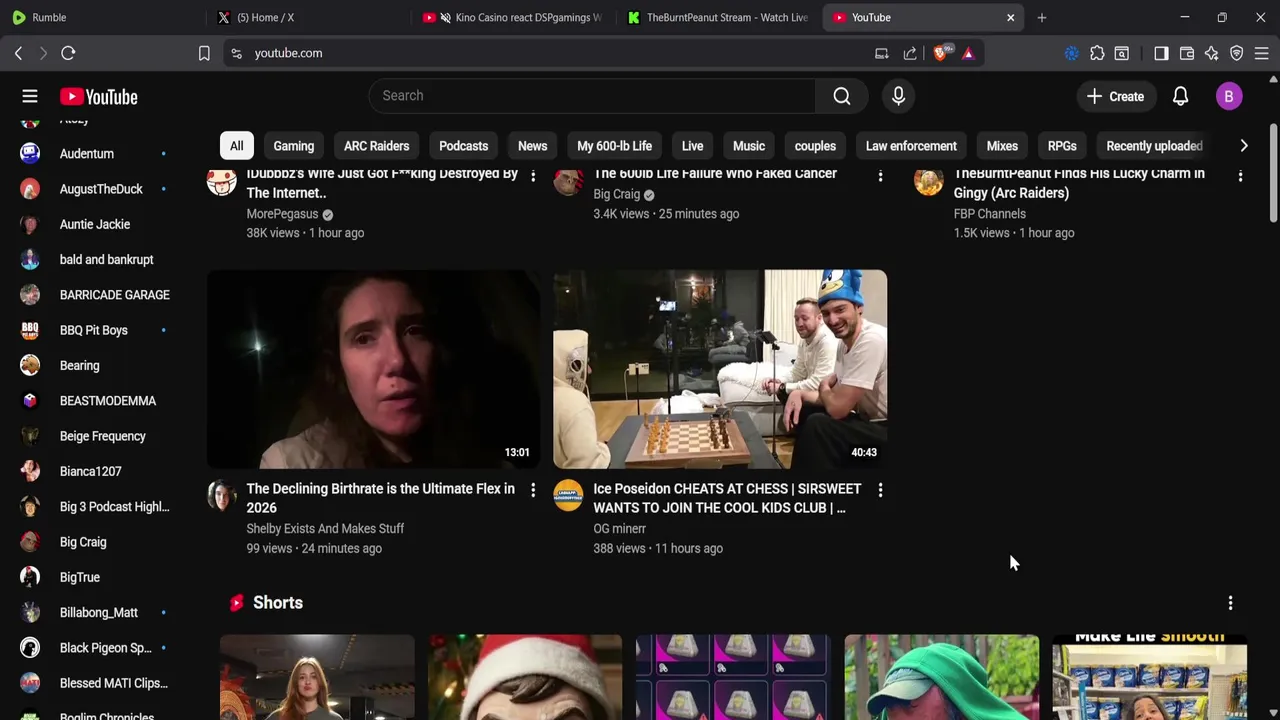
Task: Open the account avatar menu
Action: 1229,96
